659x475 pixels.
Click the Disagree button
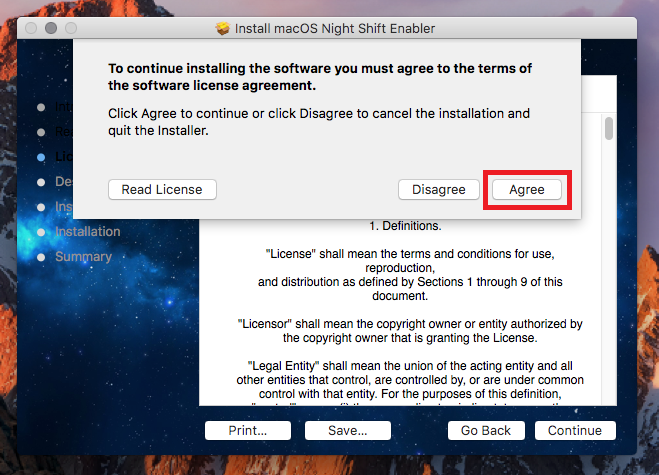click(438, 190)
